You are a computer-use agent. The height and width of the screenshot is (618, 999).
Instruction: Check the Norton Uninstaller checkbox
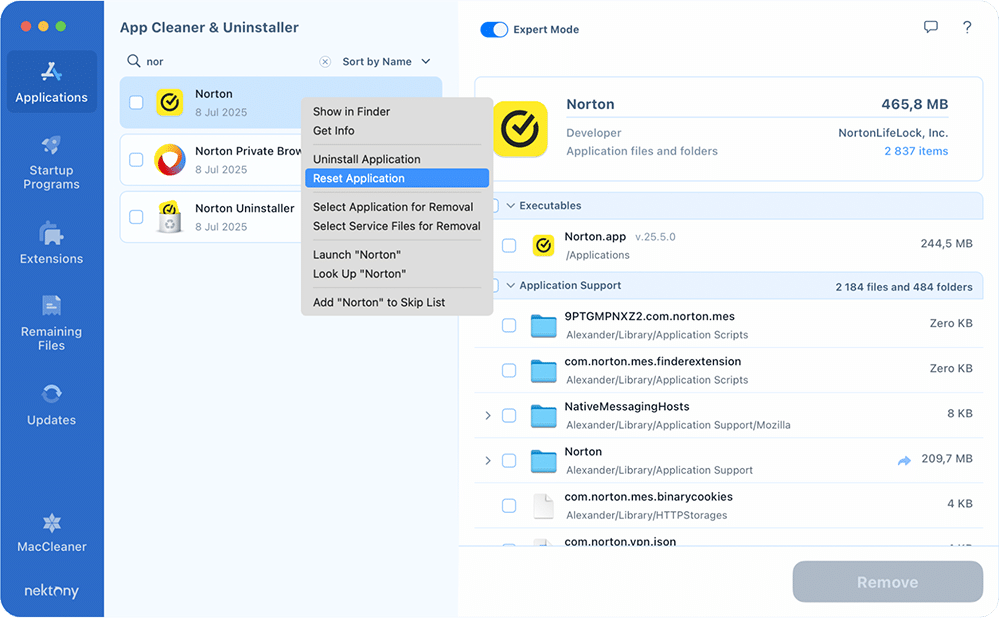point(136,217)
